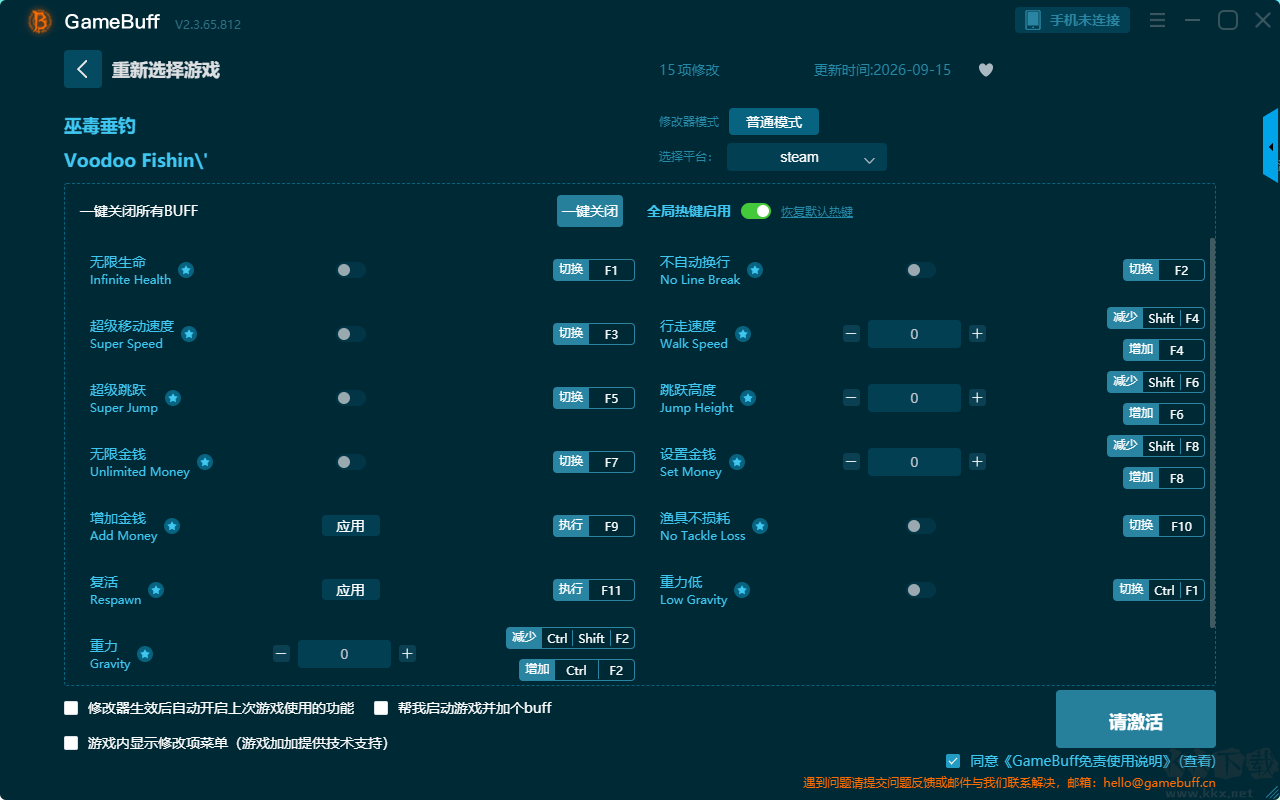Viewport: 1280px width, 800px height.
Task: Click F9 execute hotkey for Add Money
Action: pos(594,526)
